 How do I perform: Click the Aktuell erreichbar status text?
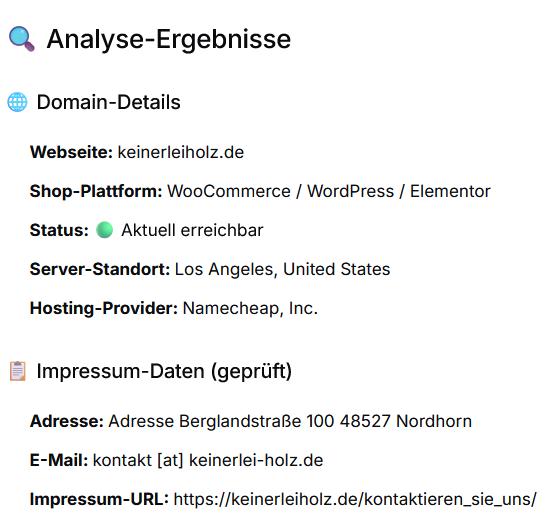pos(192,230)
